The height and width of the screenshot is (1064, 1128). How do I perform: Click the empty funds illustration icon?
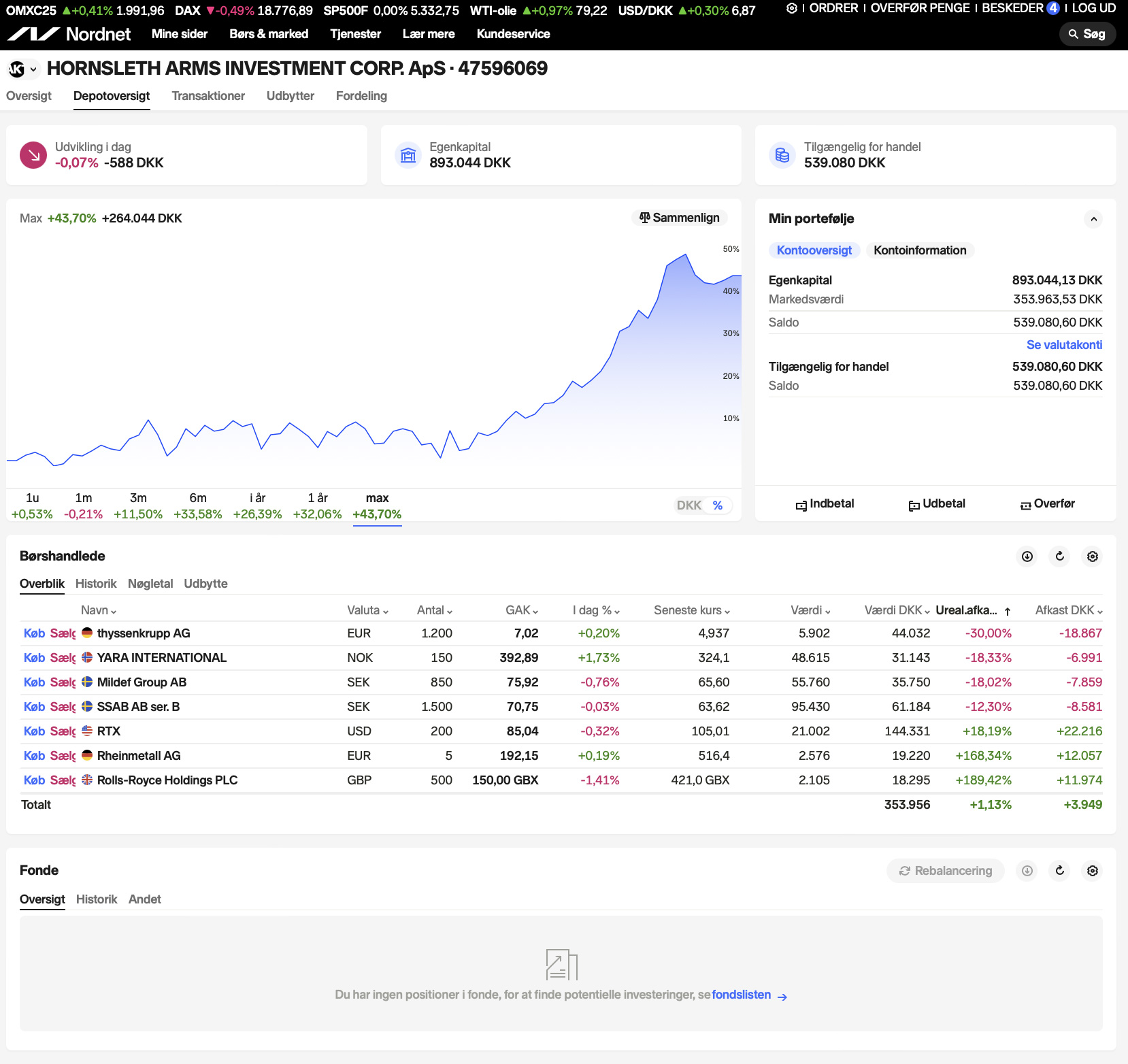coord(561,965)
